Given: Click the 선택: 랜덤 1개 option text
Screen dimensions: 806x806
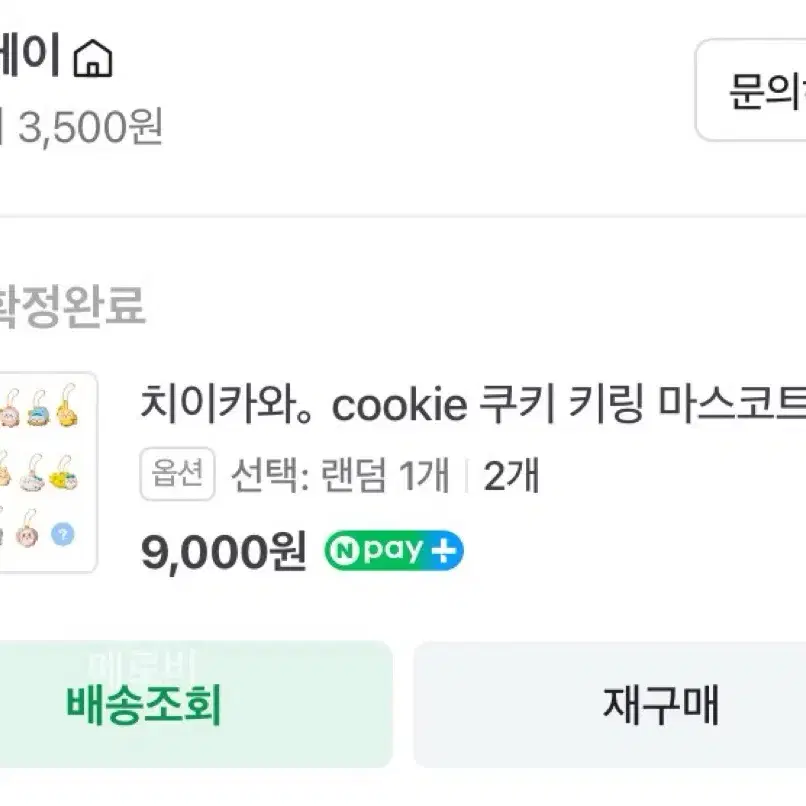Looking at the screenshot, I should click(x=340, y=475).
